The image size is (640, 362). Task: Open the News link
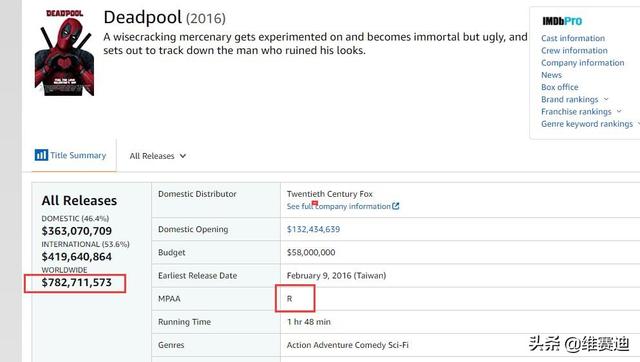(551, 75)
